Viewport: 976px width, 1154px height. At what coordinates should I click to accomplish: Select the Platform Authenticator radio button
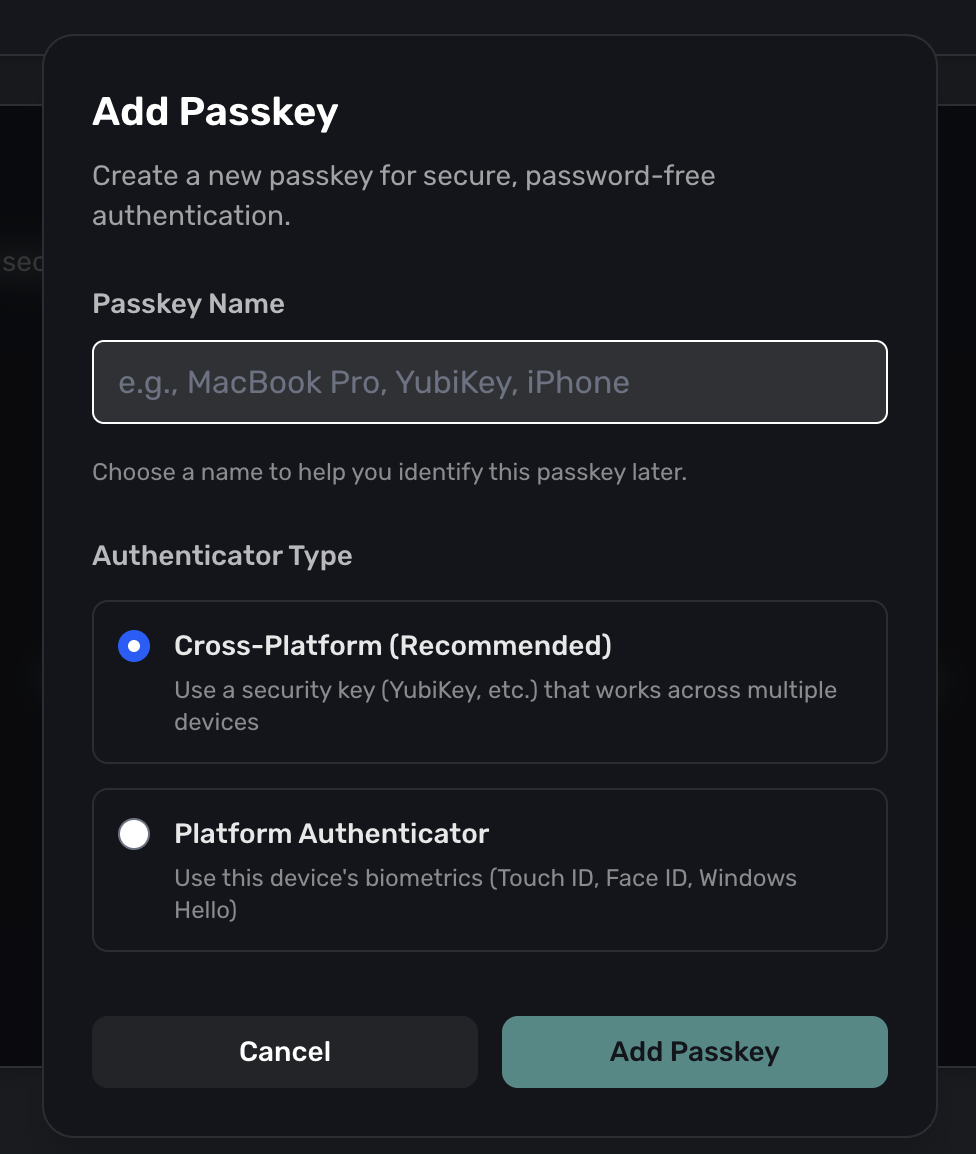134,833
